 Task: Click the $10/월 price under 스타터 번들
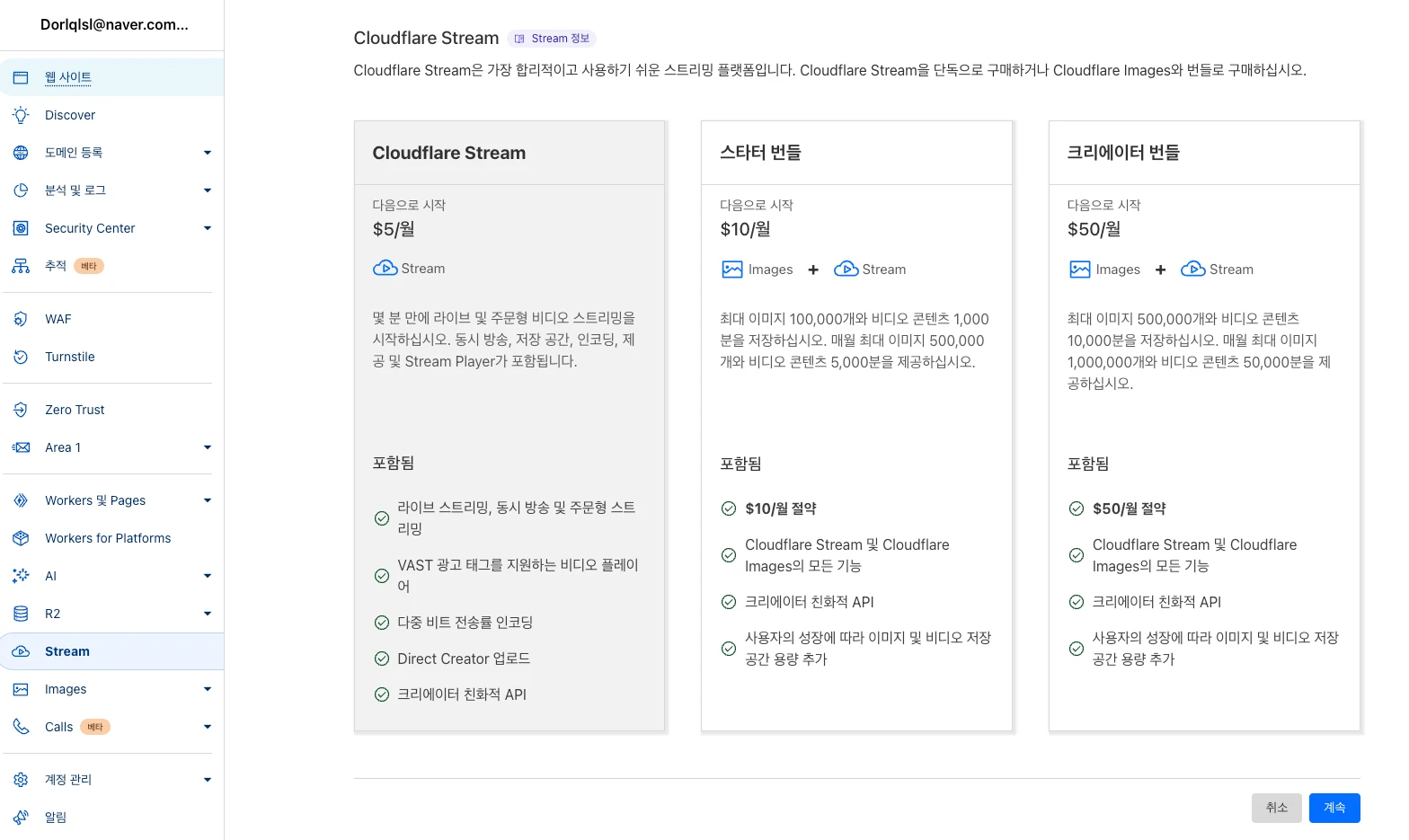click(746, 229)
